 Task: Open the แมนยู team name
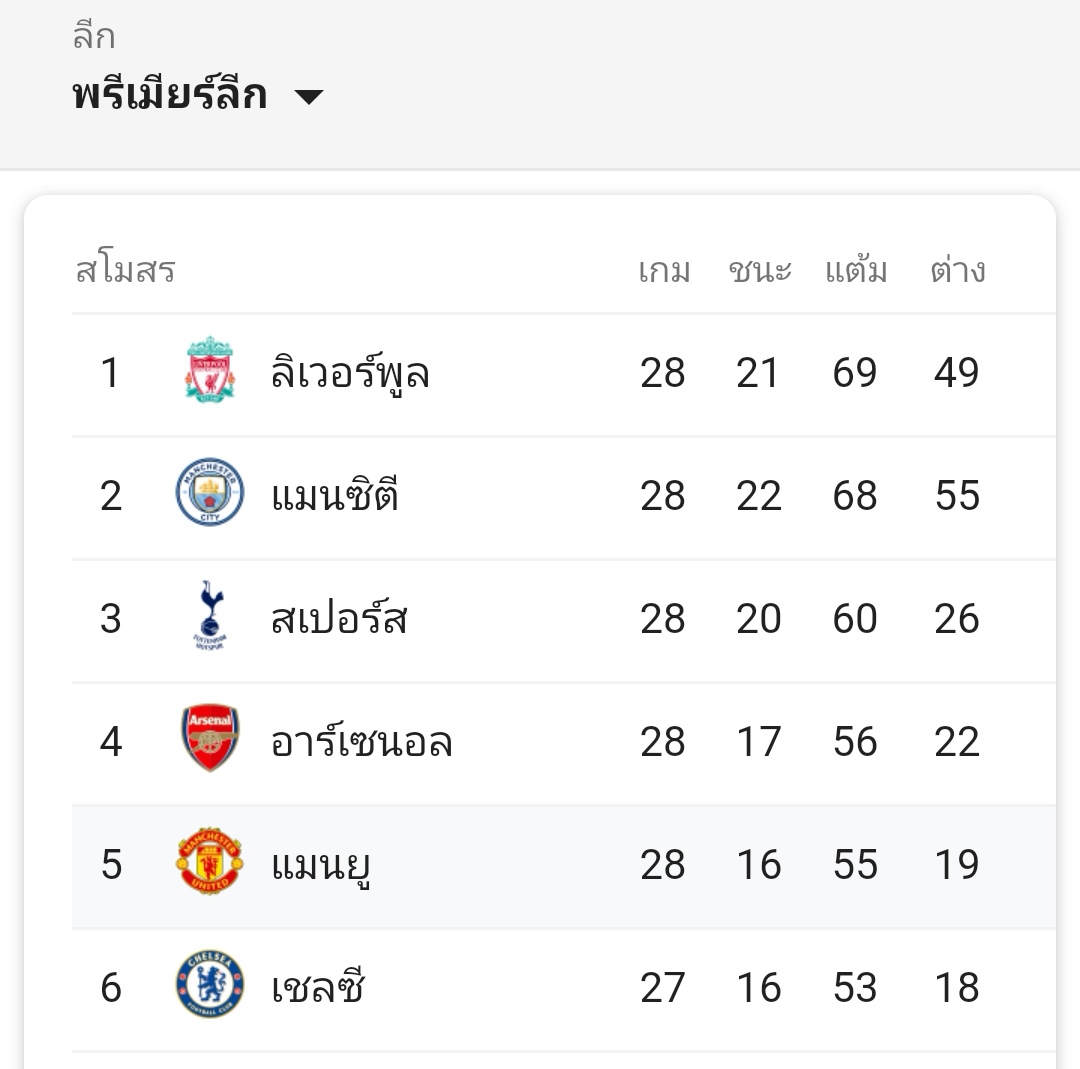pyautogui.click(x=321, y=865)
